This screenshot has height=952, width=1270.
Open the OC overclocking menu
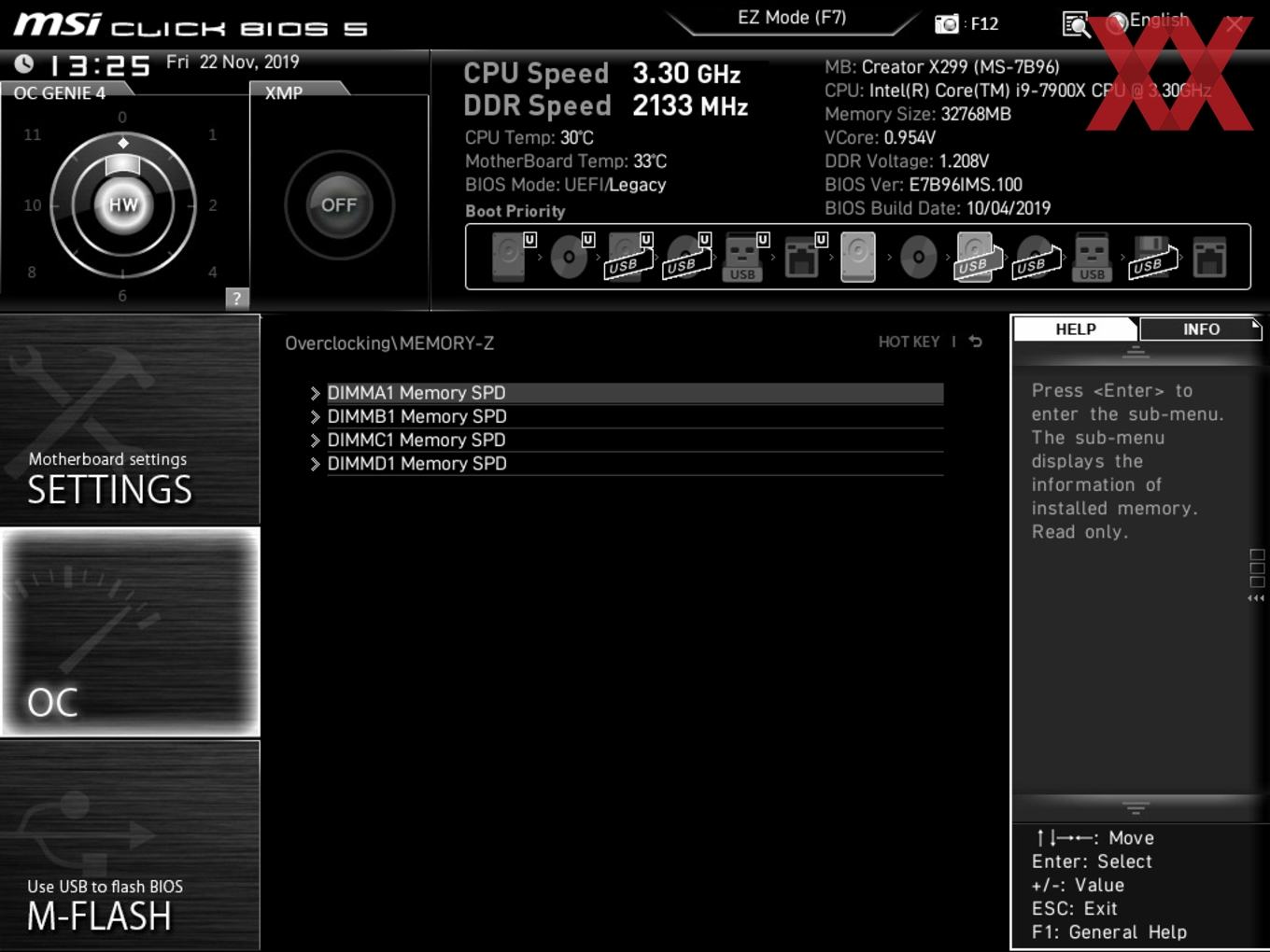(130, 632)
